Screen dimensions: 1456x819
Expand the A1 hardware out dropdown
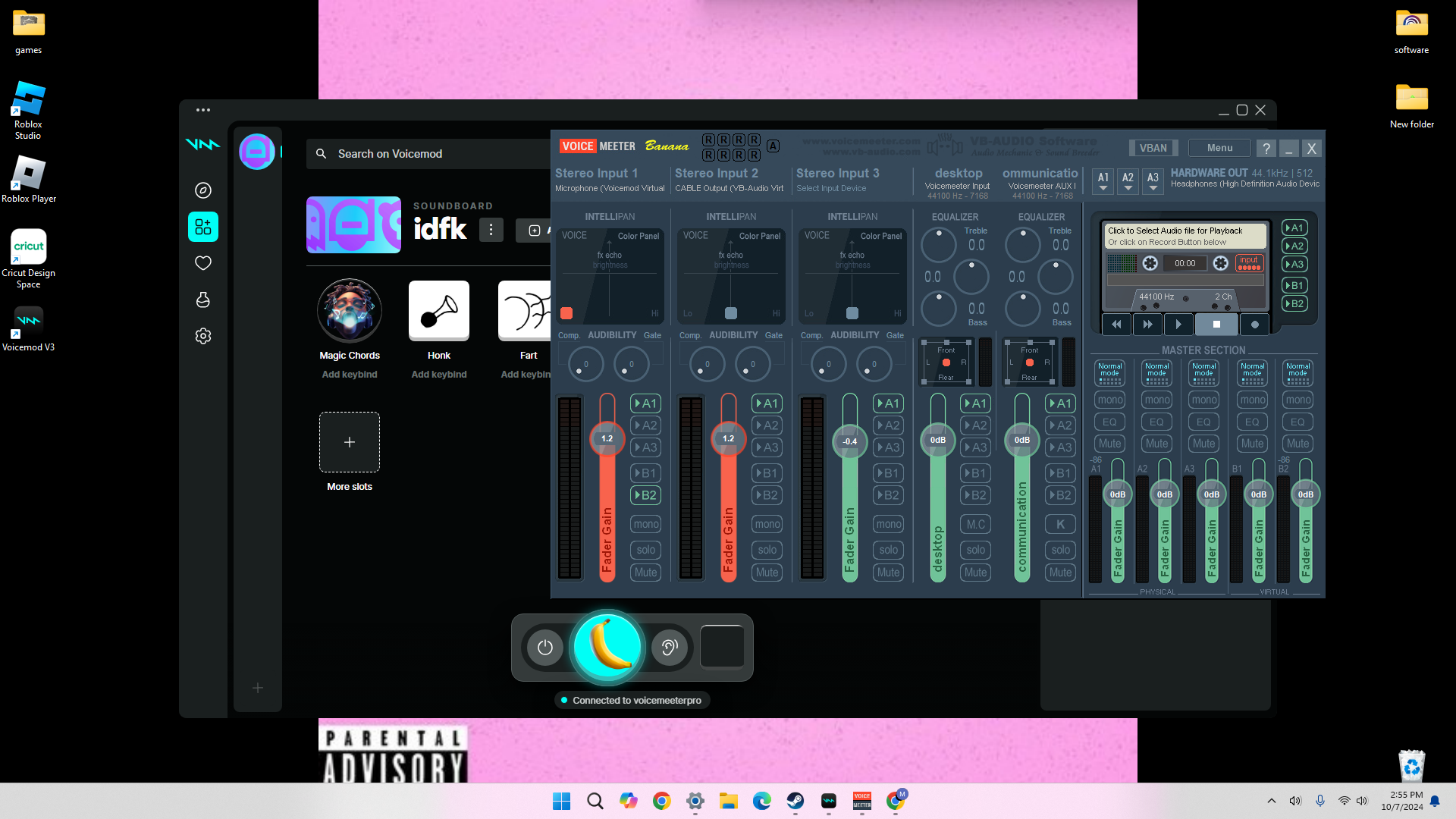pos(1103,181)
